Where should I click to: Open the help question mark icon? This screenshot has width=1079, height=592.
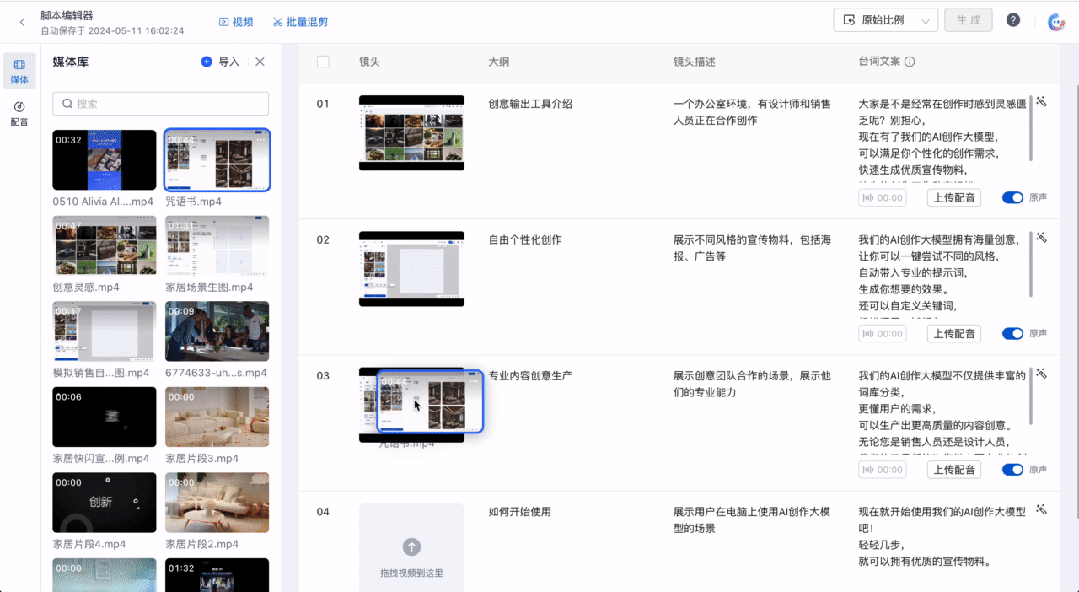tap(1013, 20)
